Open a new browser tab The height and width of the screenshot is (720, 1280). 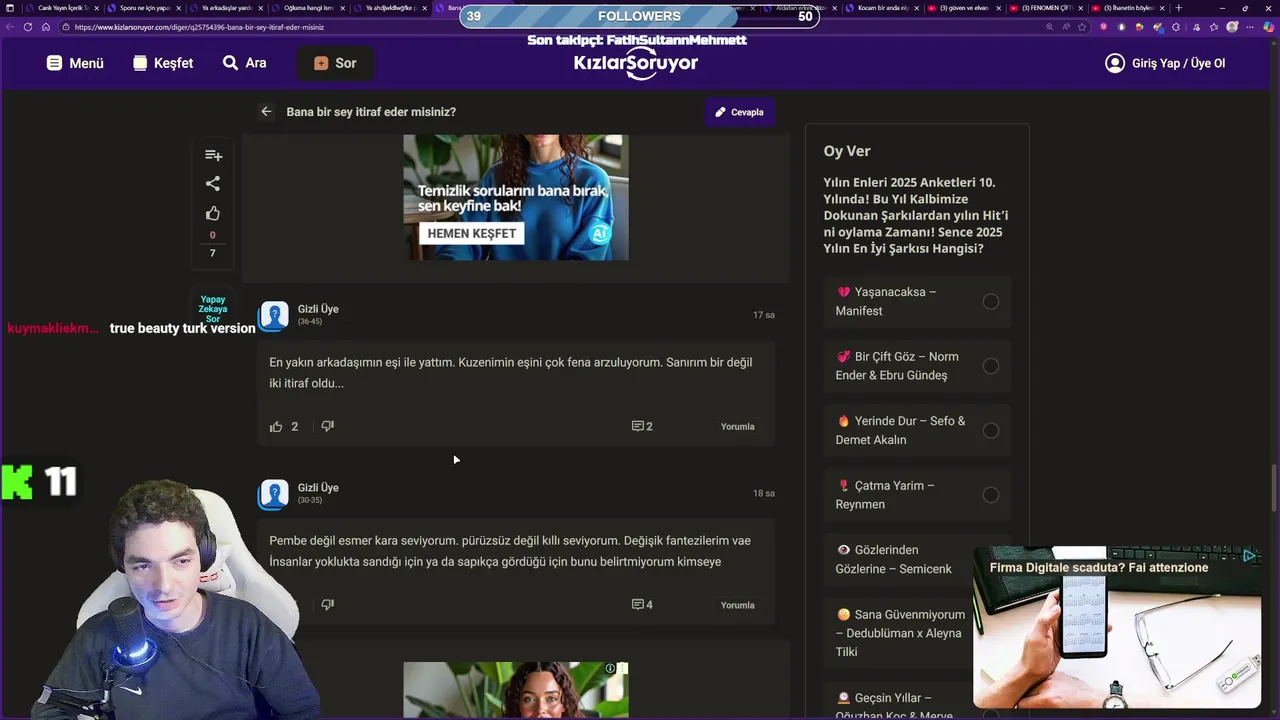click(1179, 8)
